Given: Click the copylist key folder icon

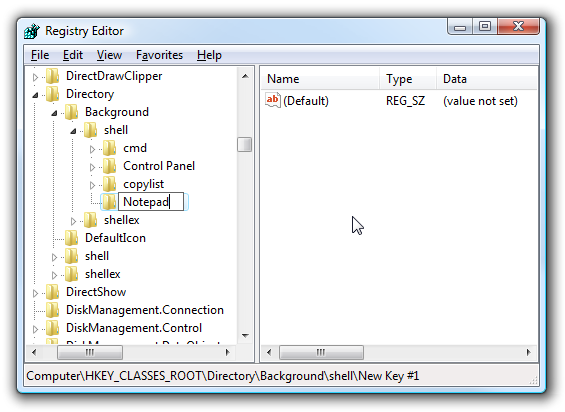Looking at the screenshot, I should (x=109, y=184).
